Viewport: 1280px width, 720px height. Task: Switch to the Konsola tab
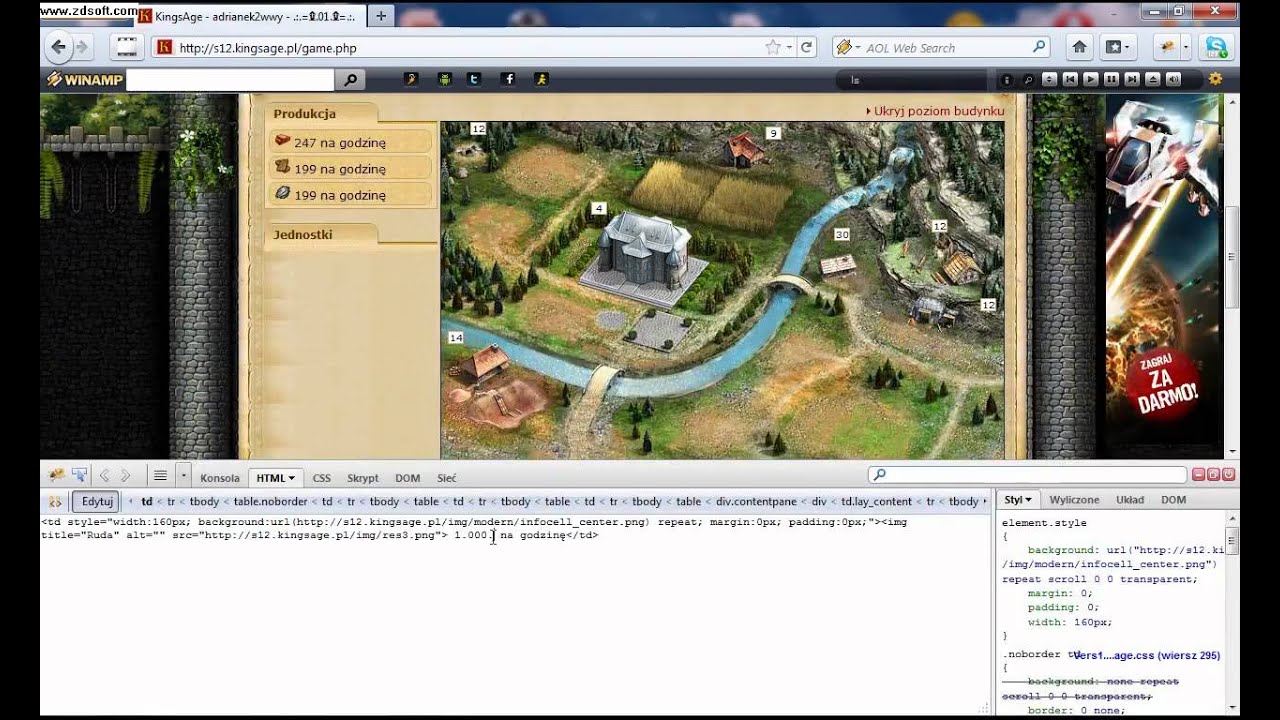220,478
